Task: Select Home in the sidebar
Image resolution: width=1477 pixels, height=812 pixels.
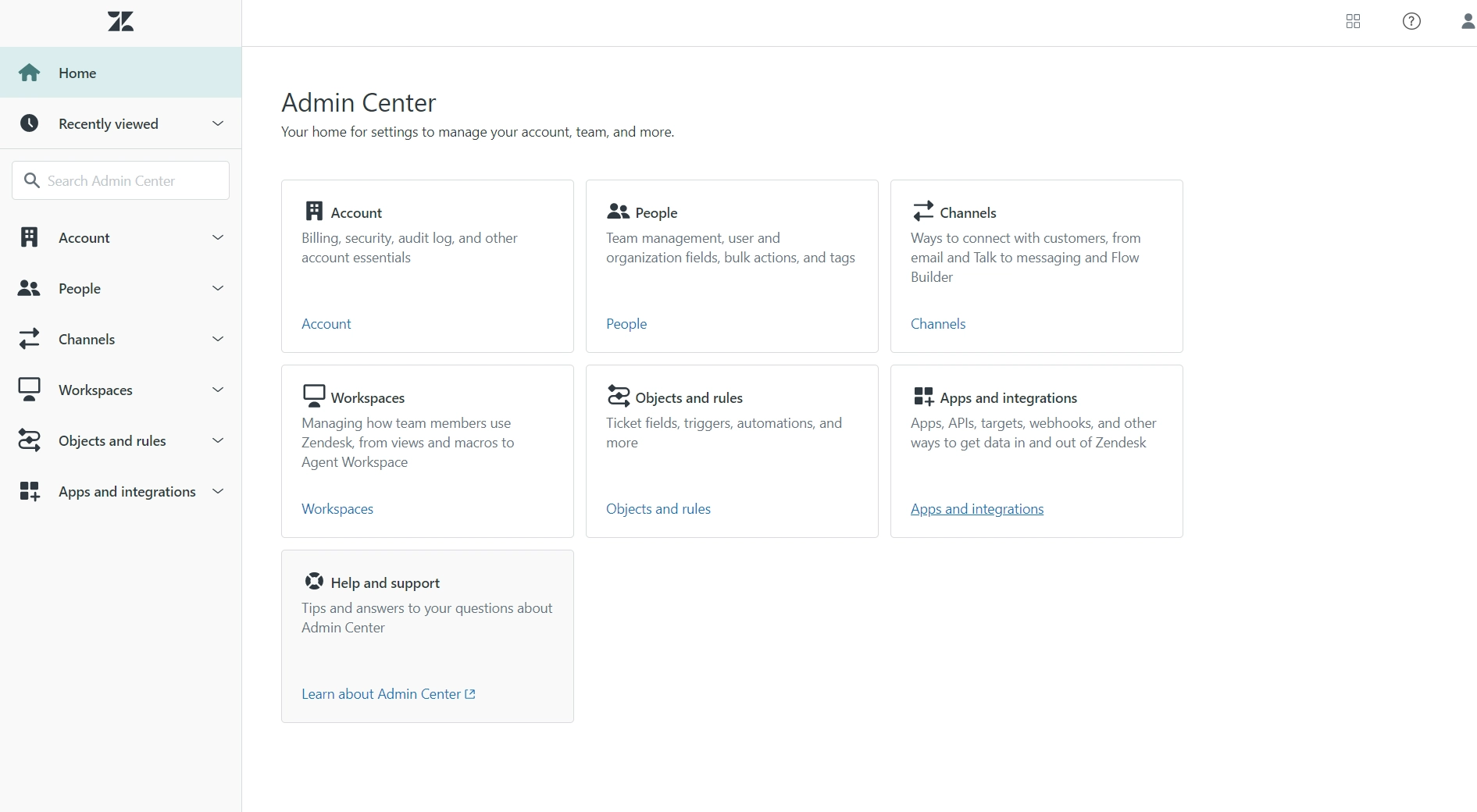Action: tap(120, 73)
